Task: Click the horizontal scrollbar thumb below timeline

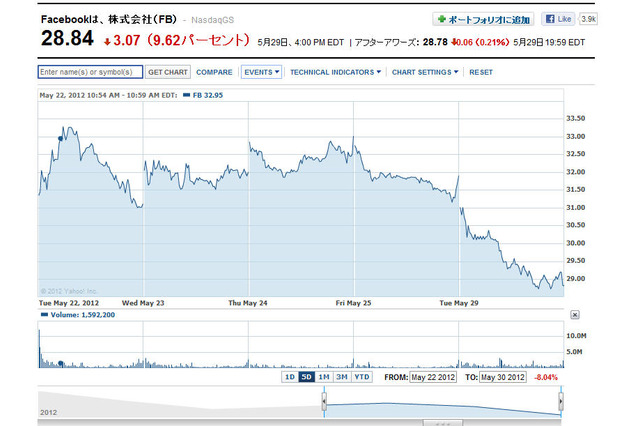Action: pyautogui.click(x=443, y=423)
